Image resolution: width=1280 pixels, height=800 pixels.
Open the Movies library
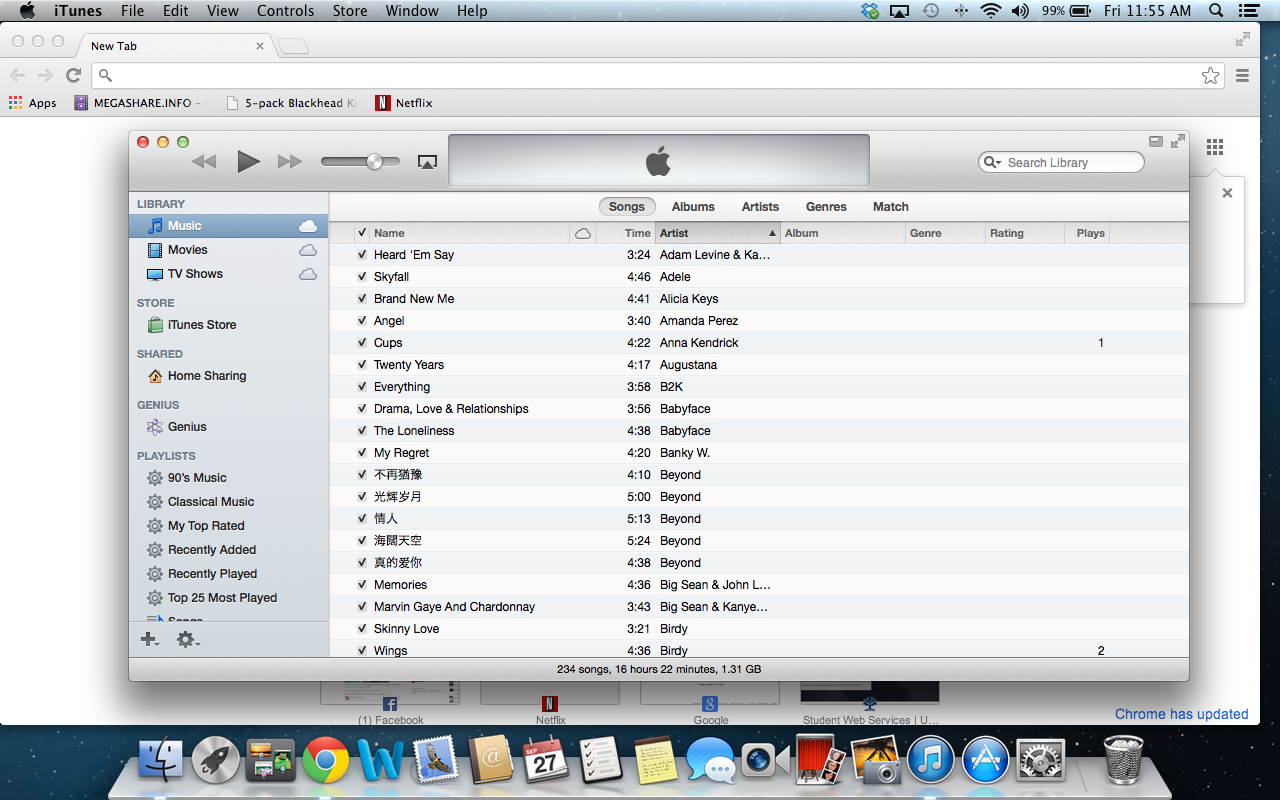click(229, 250)
